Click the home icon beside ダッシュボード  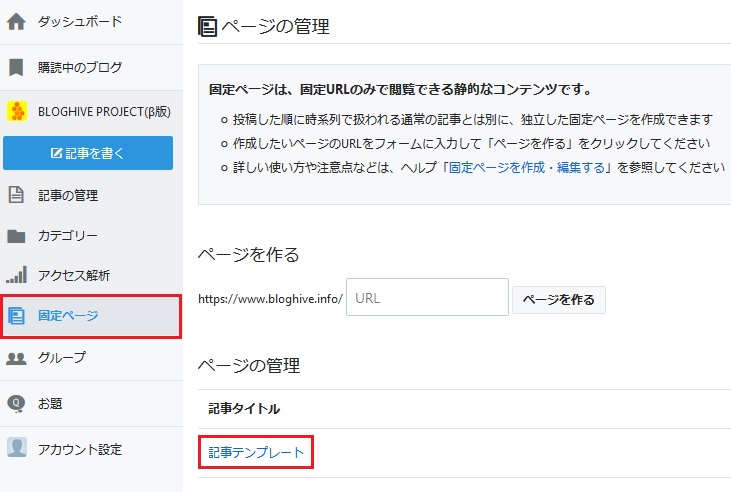pyautogui.click(x=16, y=21)
